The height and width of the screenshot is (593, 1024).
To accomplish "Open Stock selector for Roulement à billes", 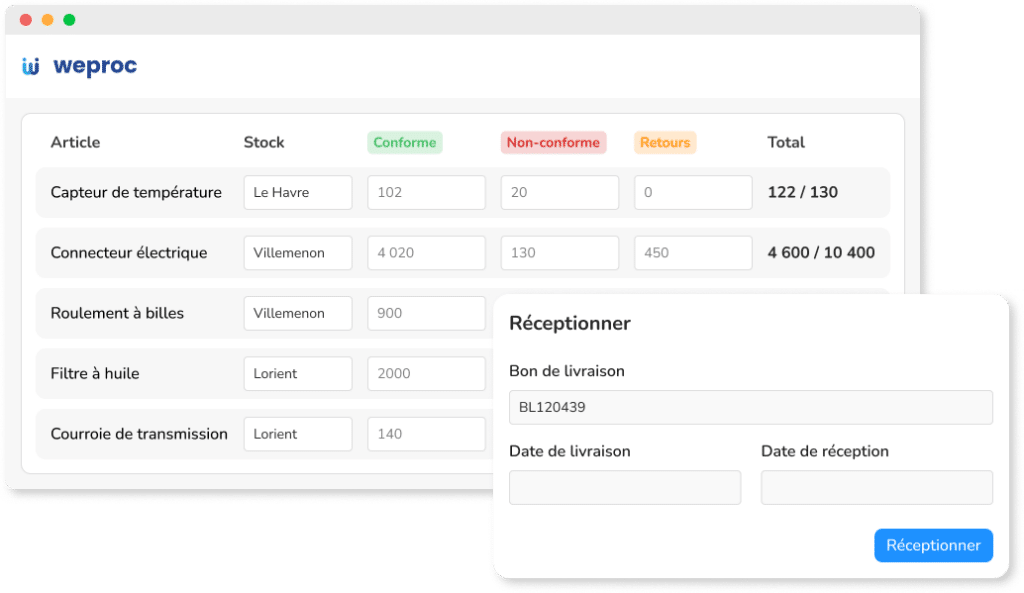I will 297,313.
